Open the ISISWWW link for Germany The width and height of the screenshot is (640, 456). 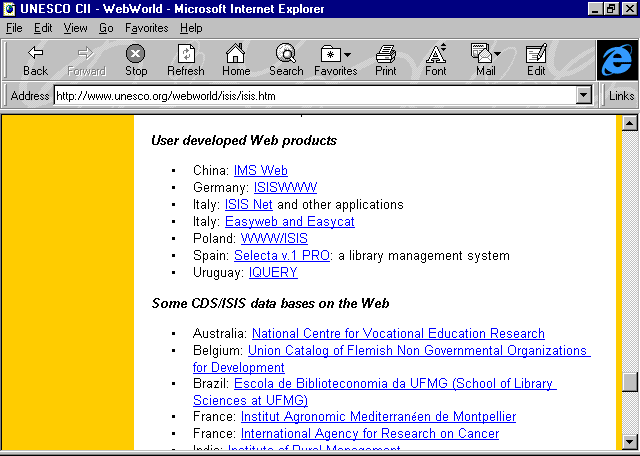point(285,187)
